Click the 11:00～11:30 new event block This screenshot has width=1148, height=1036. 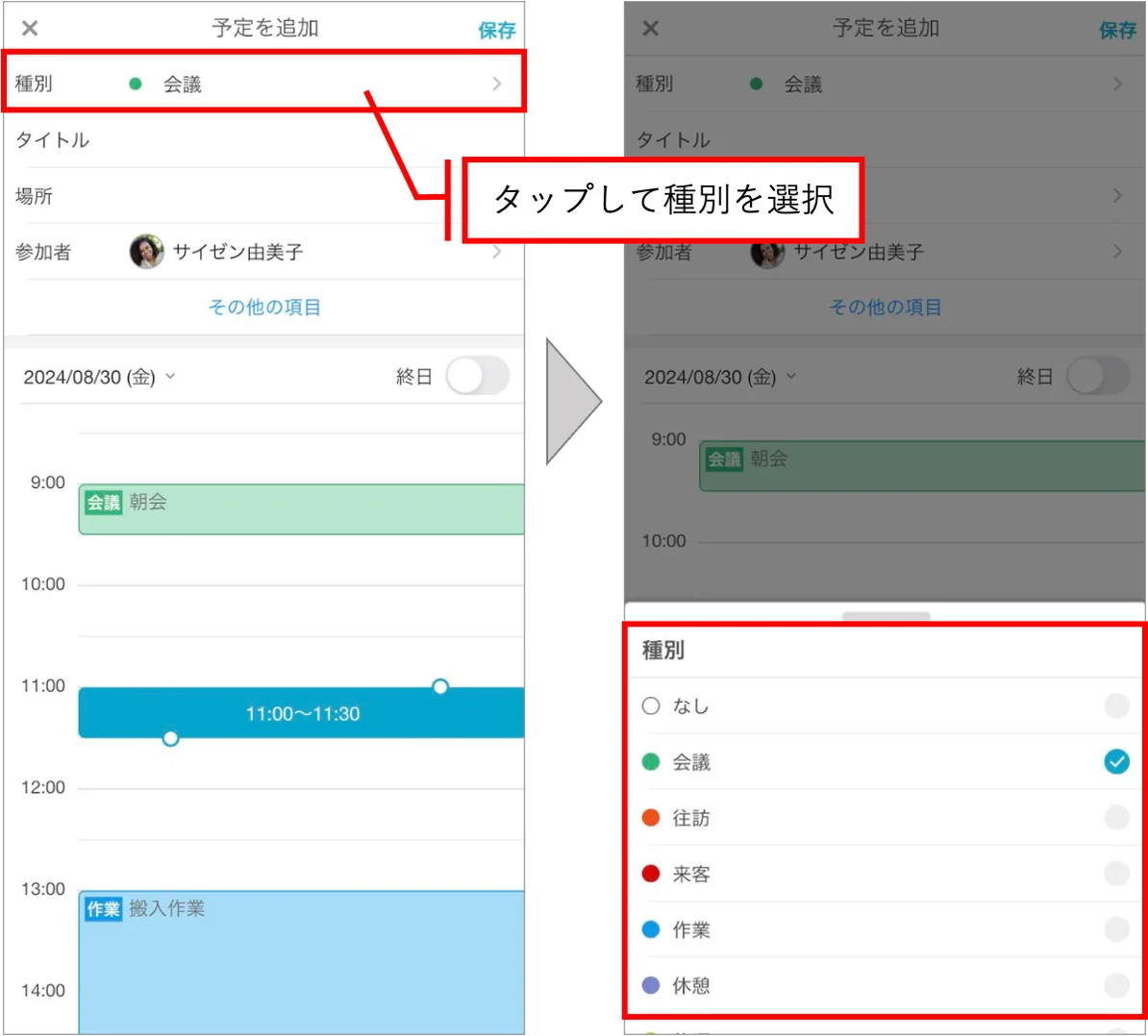(302, 713)
